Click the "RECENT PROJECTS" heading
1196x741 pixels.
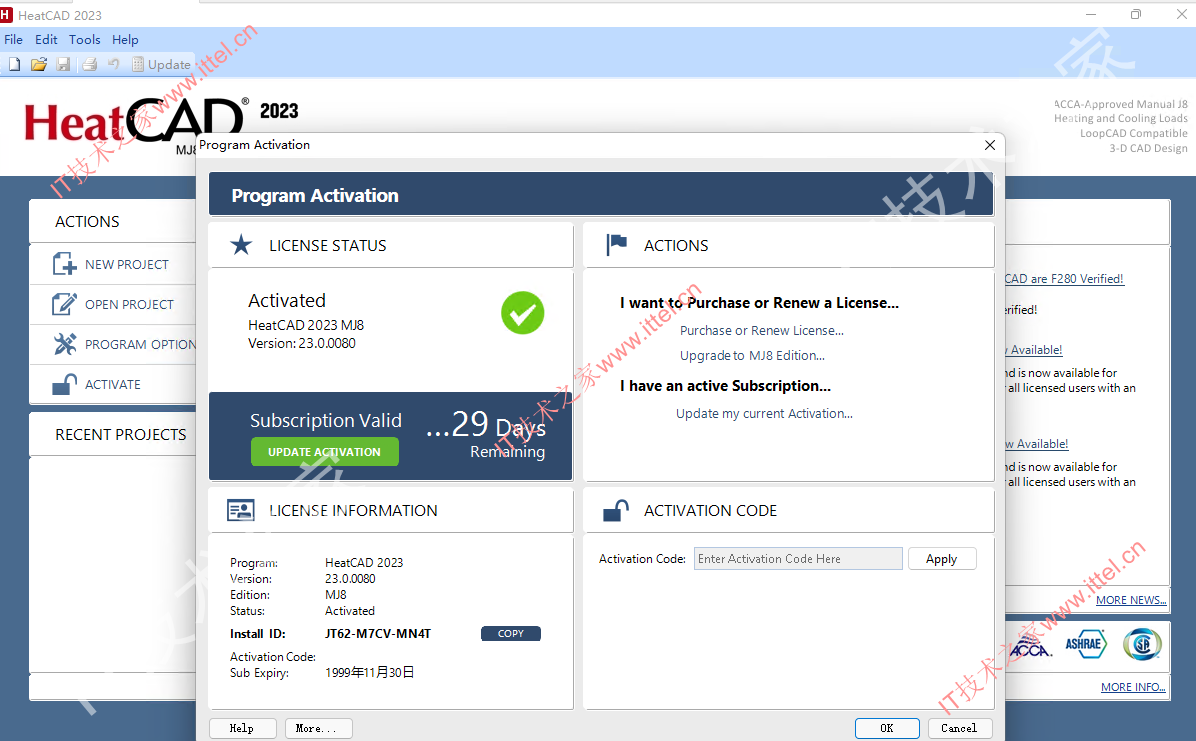(x=121, y=434)
